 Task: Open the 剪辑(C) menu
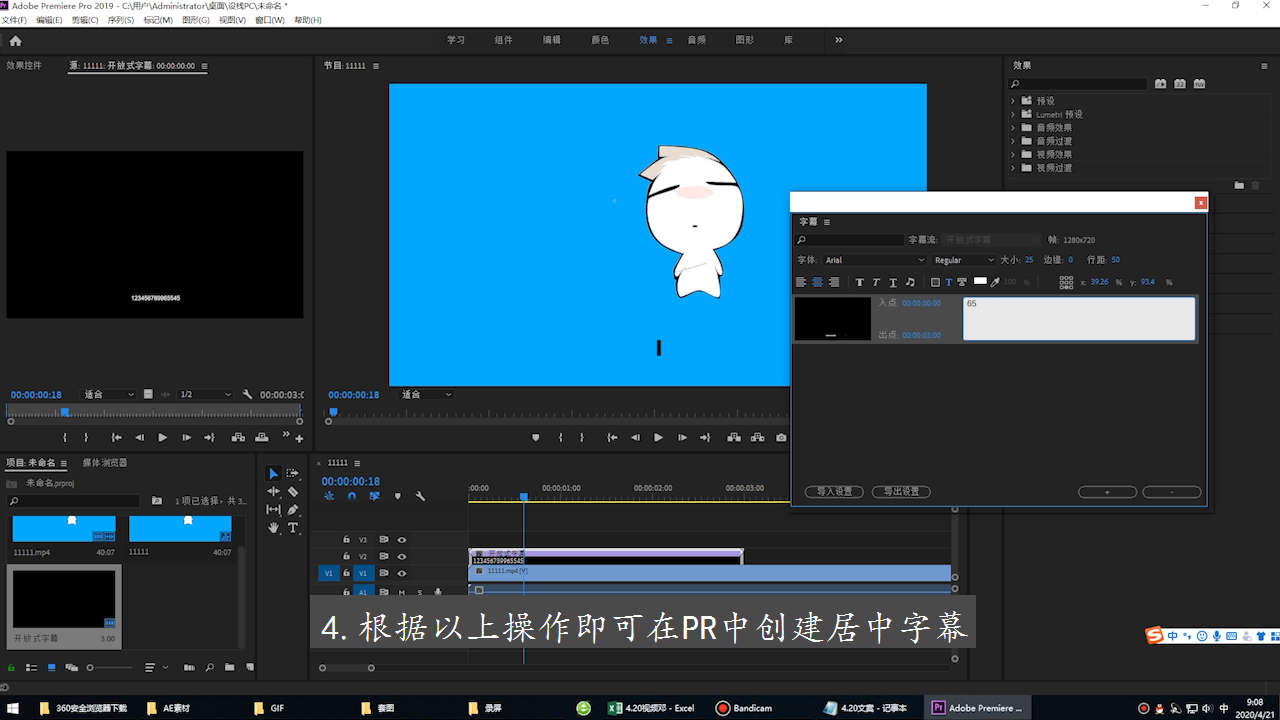click(x=84, y=20)
